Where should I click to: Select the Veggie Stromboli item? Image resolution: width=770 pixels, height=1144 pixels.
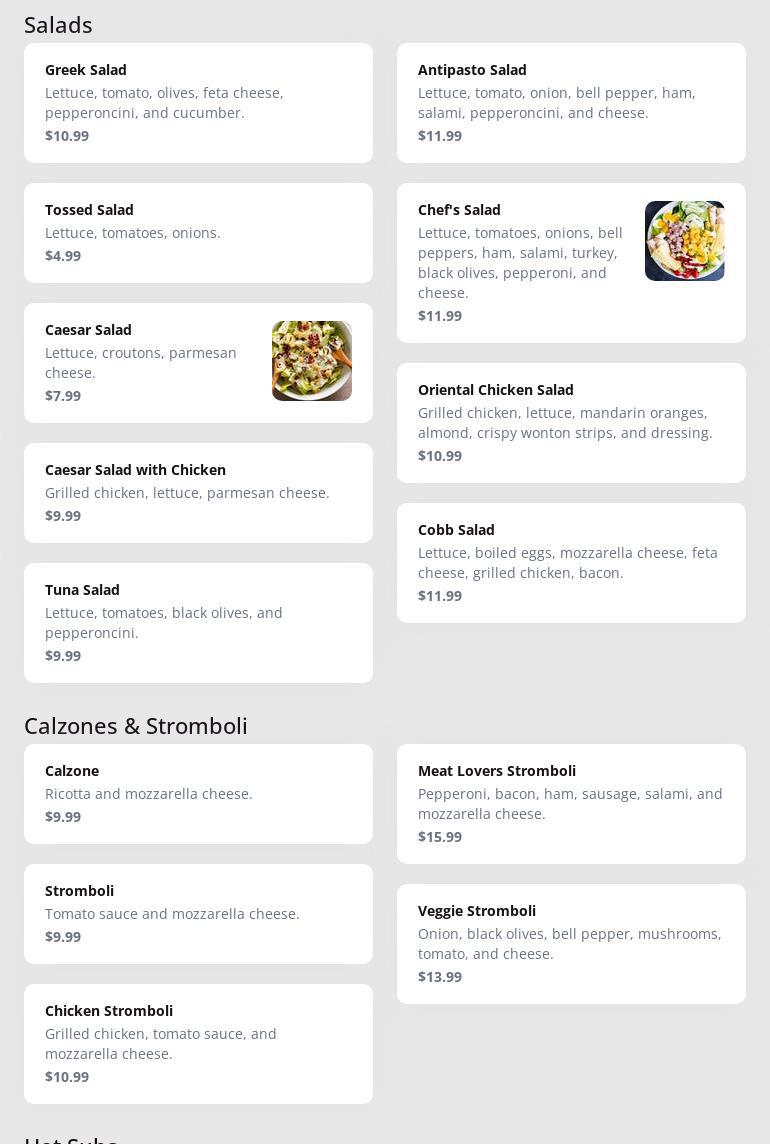[x=571, y=944]
